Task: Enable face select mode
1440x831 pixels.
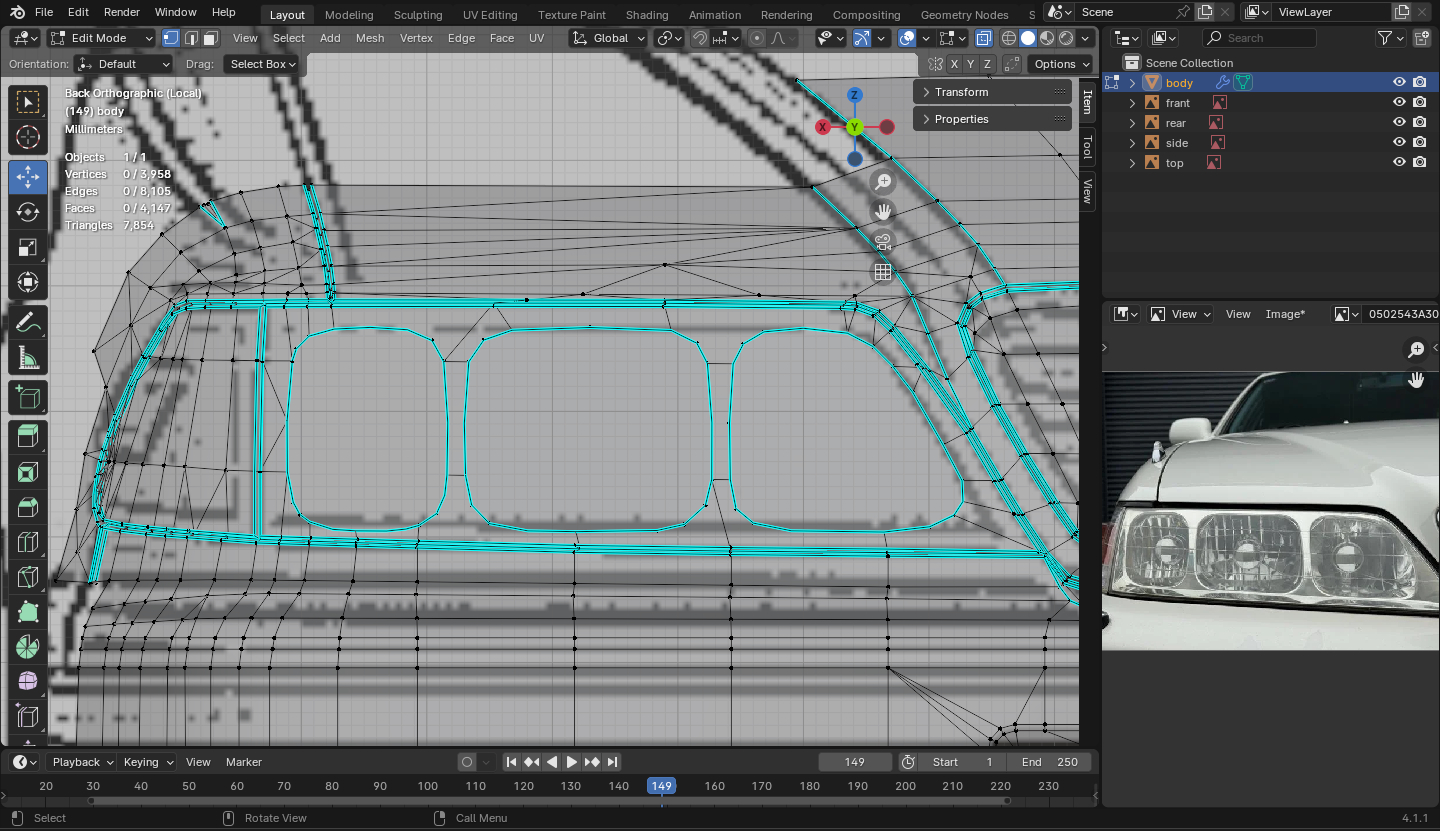Action: 210,38
